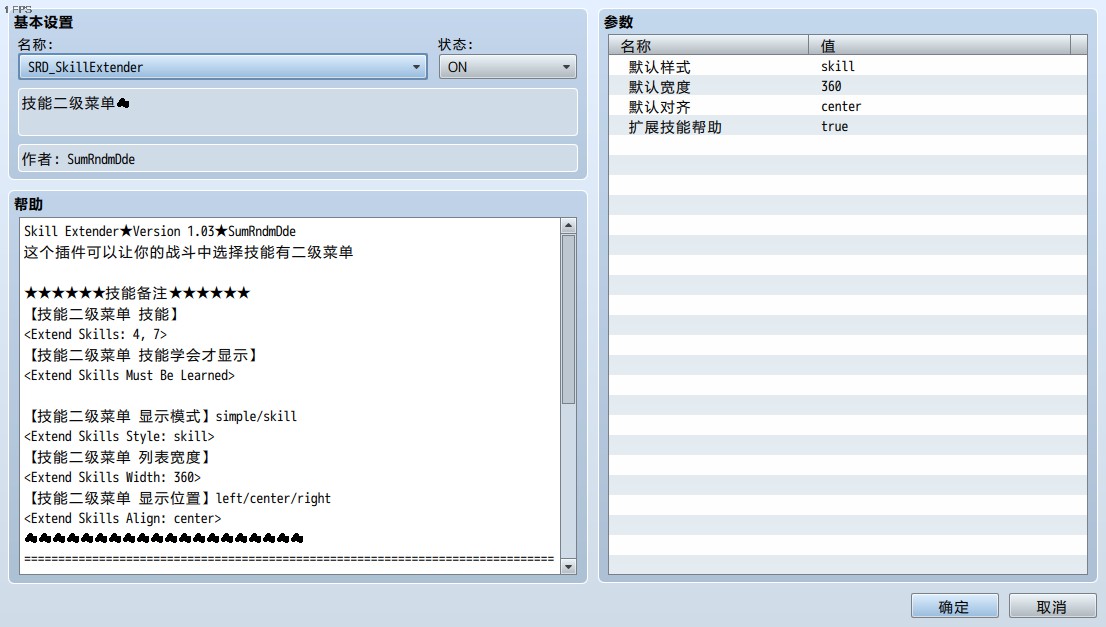Select the 默认对齐 parameter row
Image resolution: width=1106 pixels, height=627 pixels.
pos(847,106)
